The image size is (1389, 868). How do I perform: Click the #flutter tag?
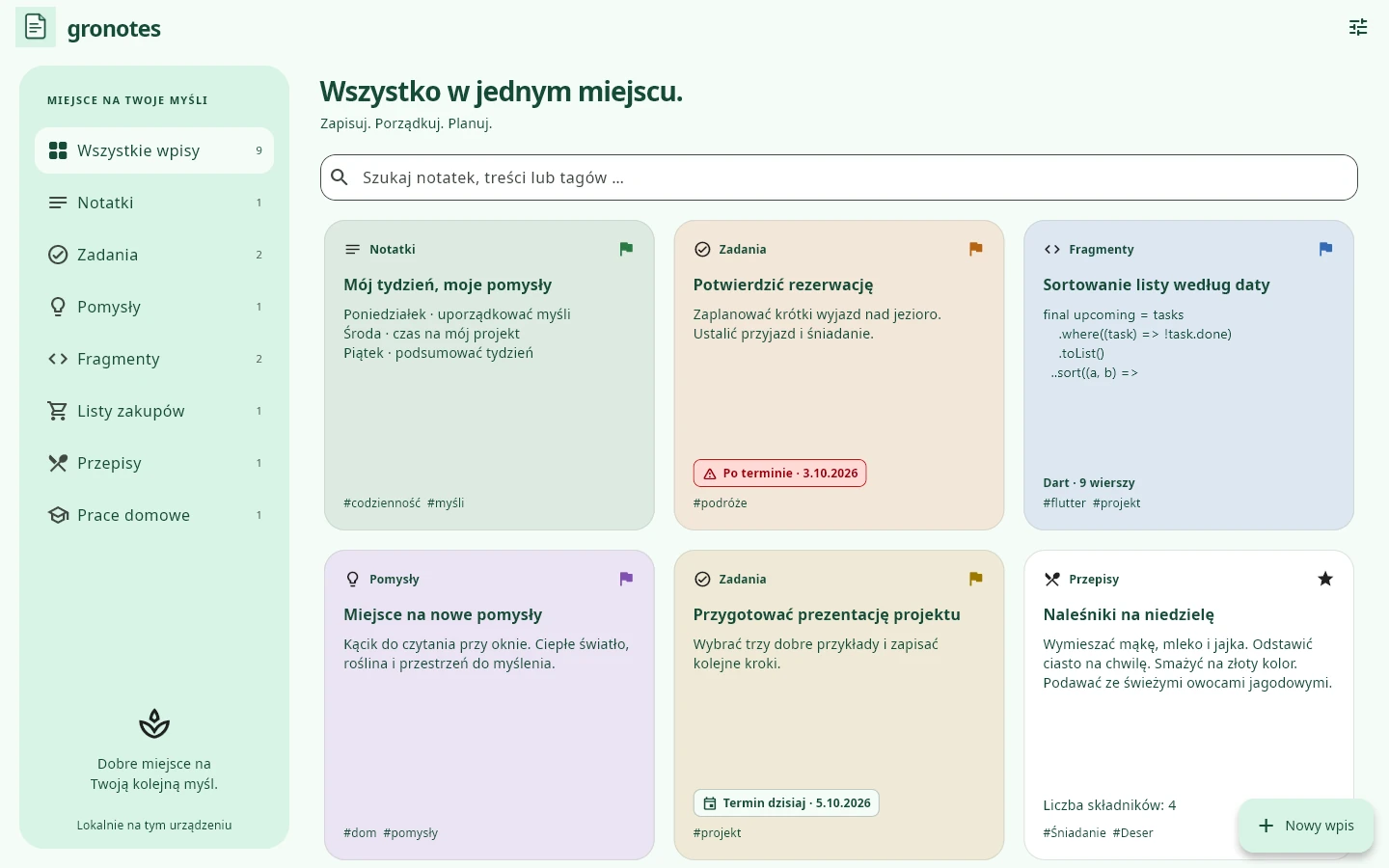point(1064,502)
